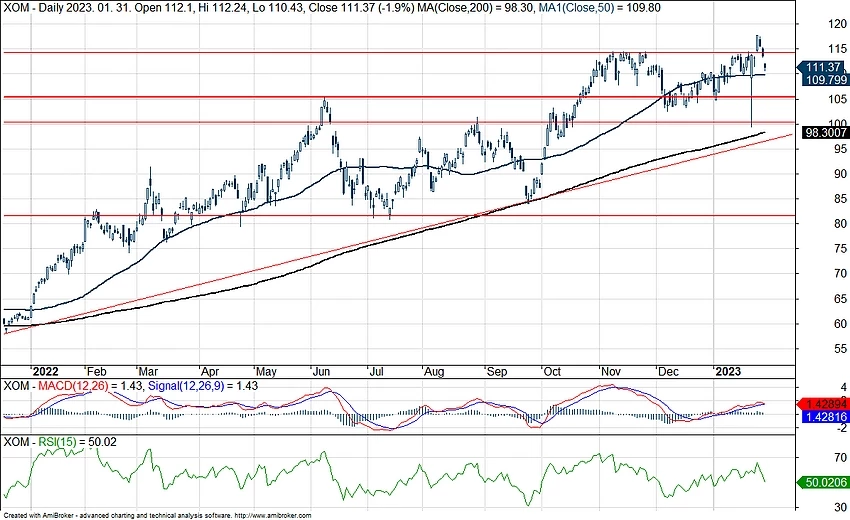This screenshot has height=520, width=850.
Task: Click the MA(Close,200) = 98.30 legend text
Action: 478,8
